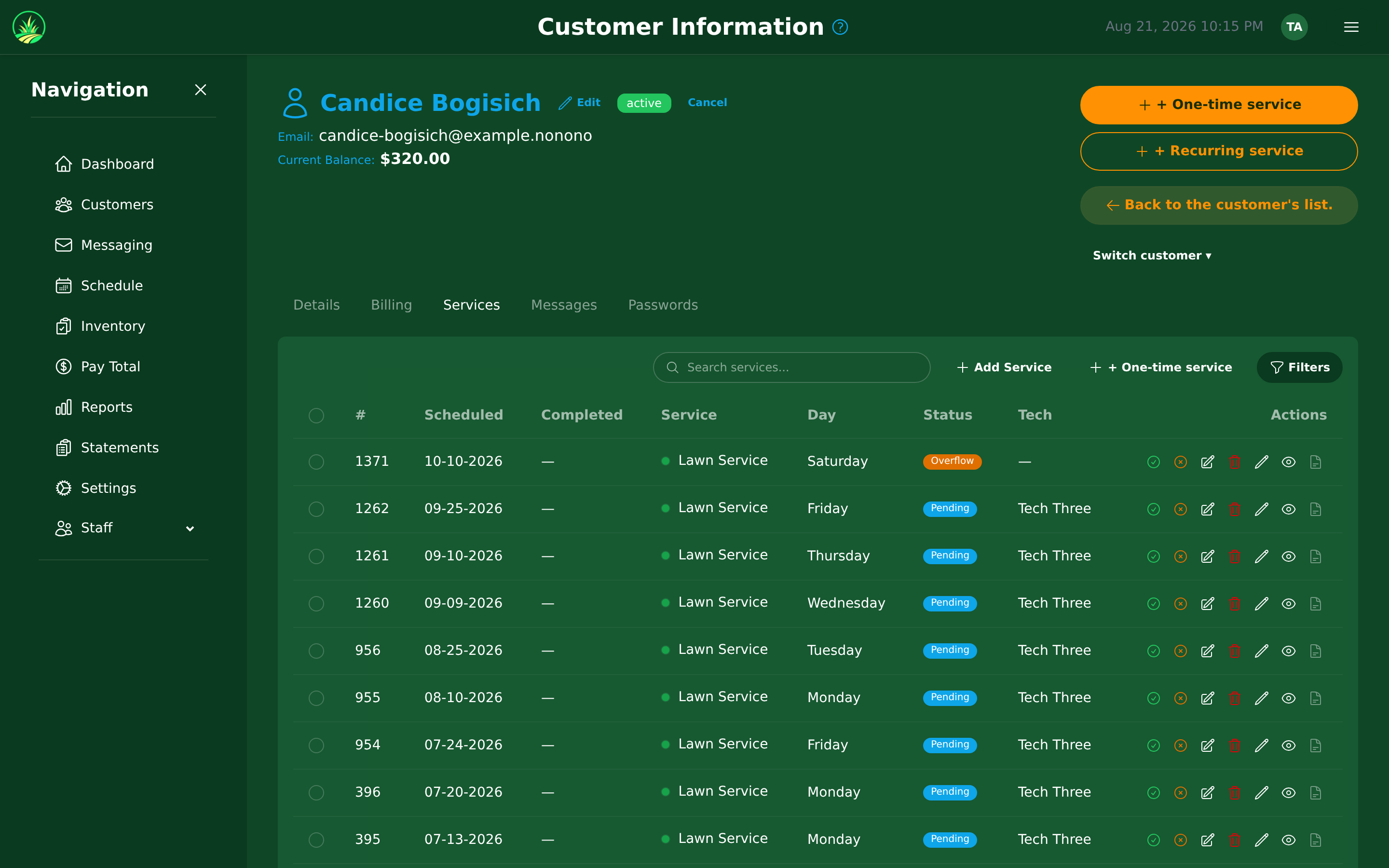The width and height of the screenshot is (1389, 868).
Task: Select row 954 checkbox
Action: (316, 746)
